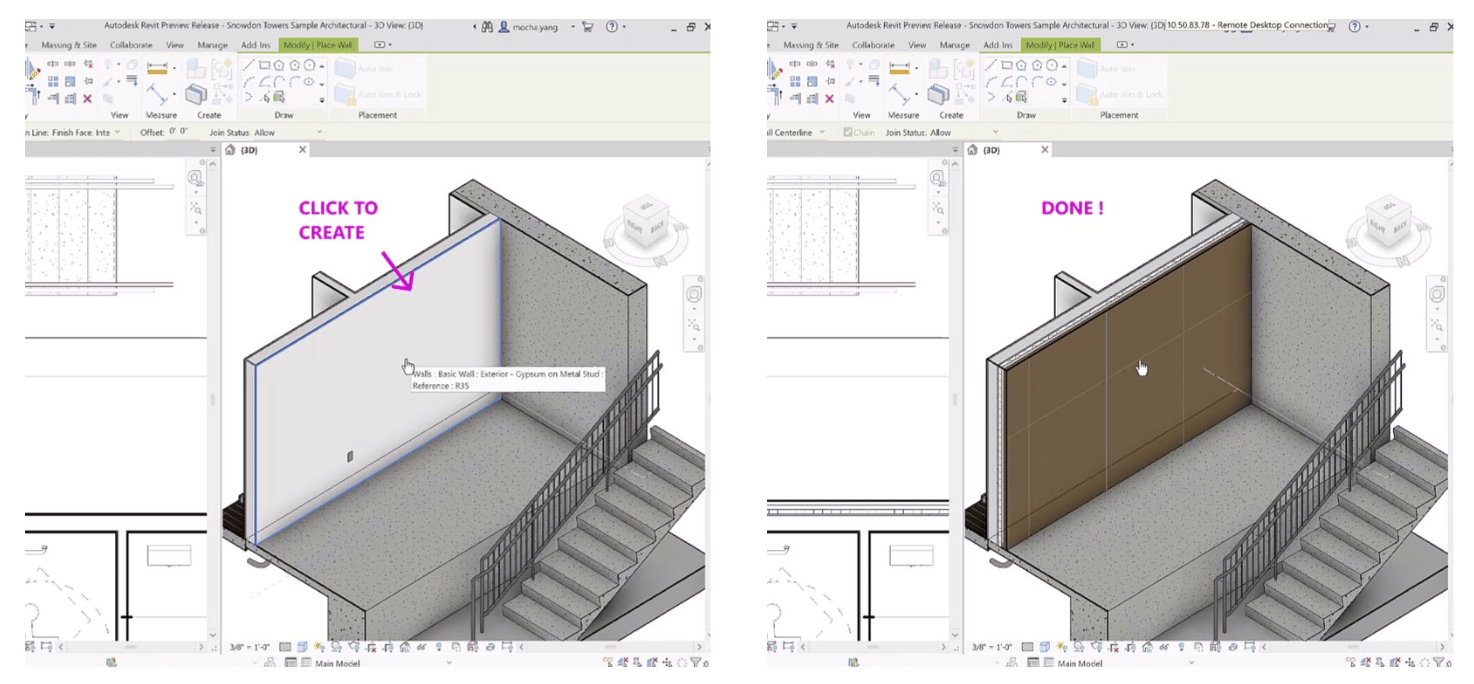Toggle the Chain checkbox in right window
1474x684 pixels.
click(x=847, y=132)
